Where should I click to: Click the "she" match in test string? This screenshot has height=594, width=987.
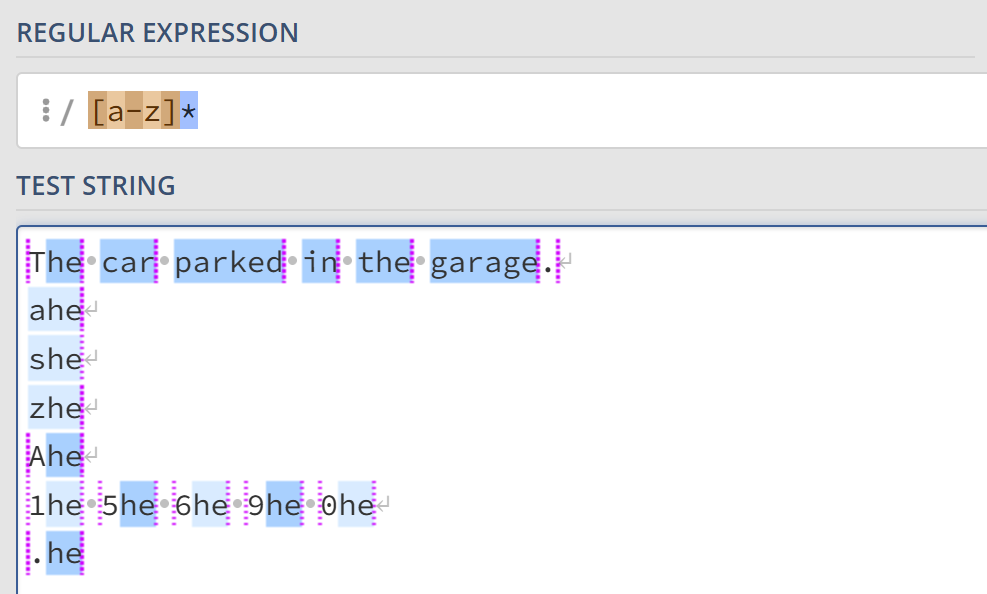click(x=55, y=358)
